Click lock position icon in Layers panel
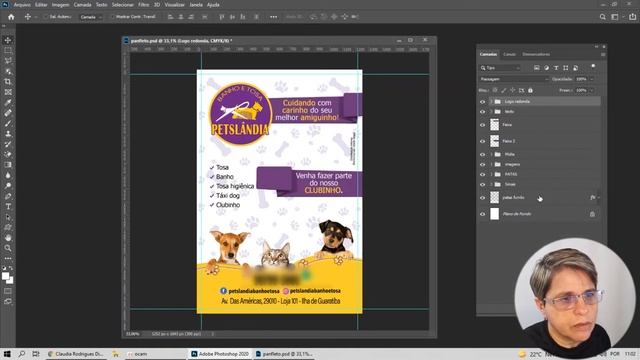640x360 pixels. tap(513, 90)
